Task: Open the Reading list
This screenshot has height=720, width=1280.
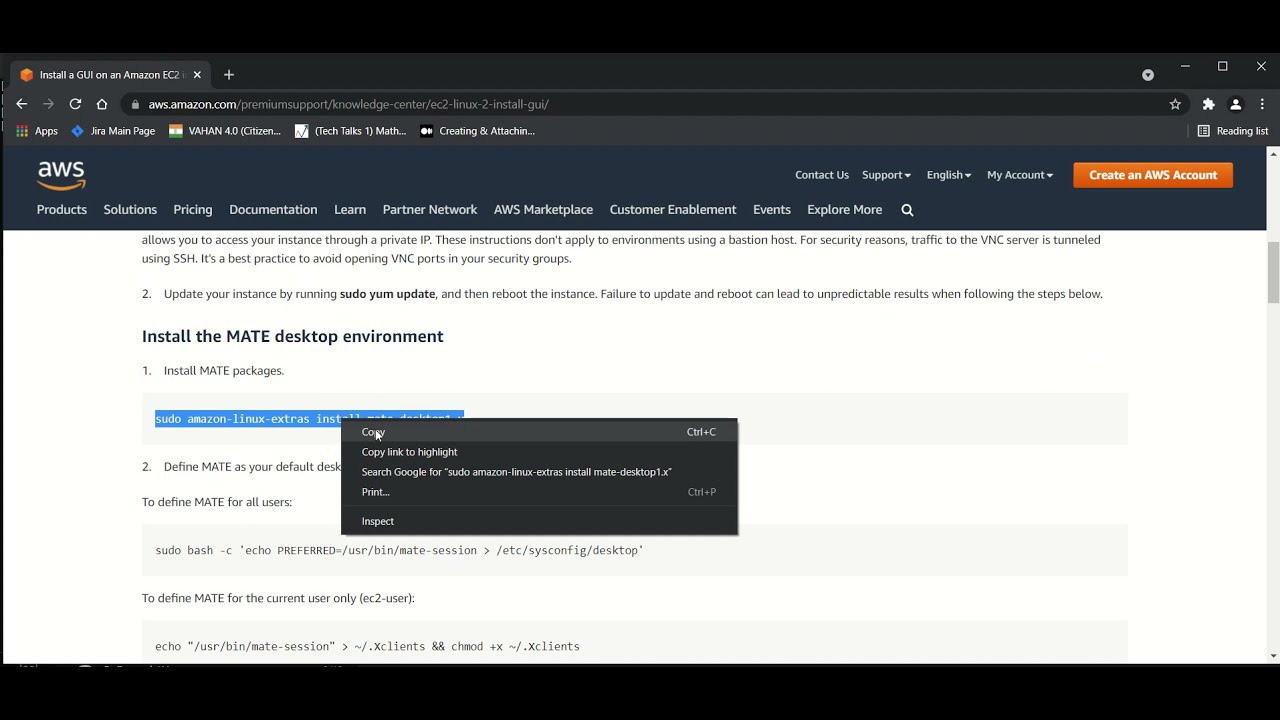Action: [1233, 131]
